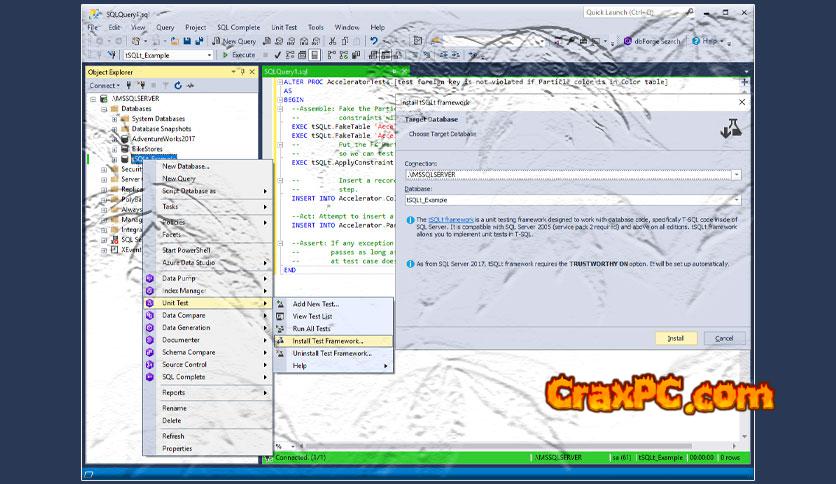The height and width of the screenshot is (484, 836).
Task: Open the Database dropdown showing tSQLt_Example
Action: click(x=736, y=199)
